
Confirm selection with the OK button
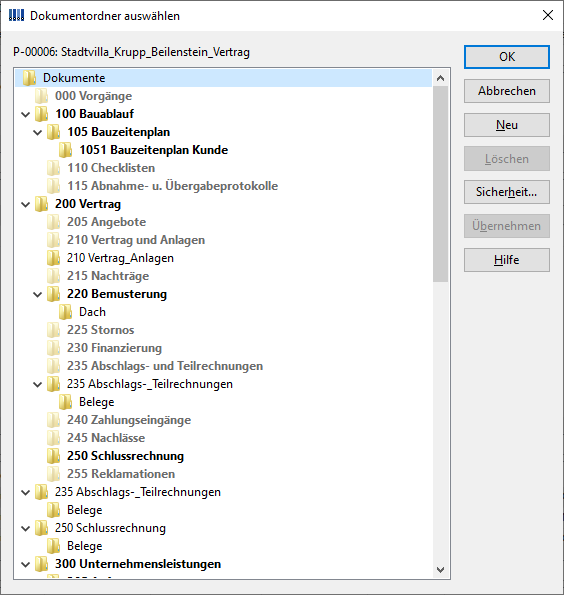click(x=507, y=57)
